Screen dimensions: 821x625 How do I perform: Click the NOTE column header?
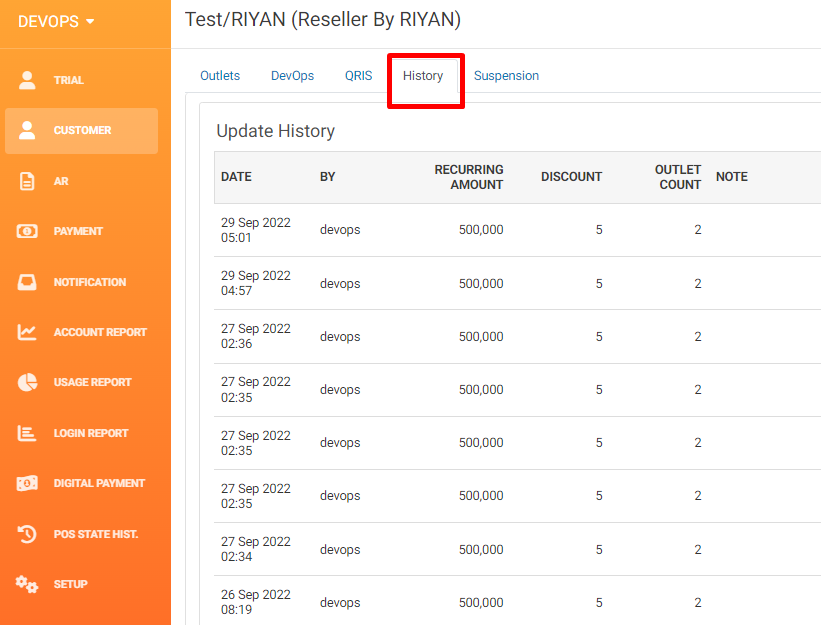point(731,177)
